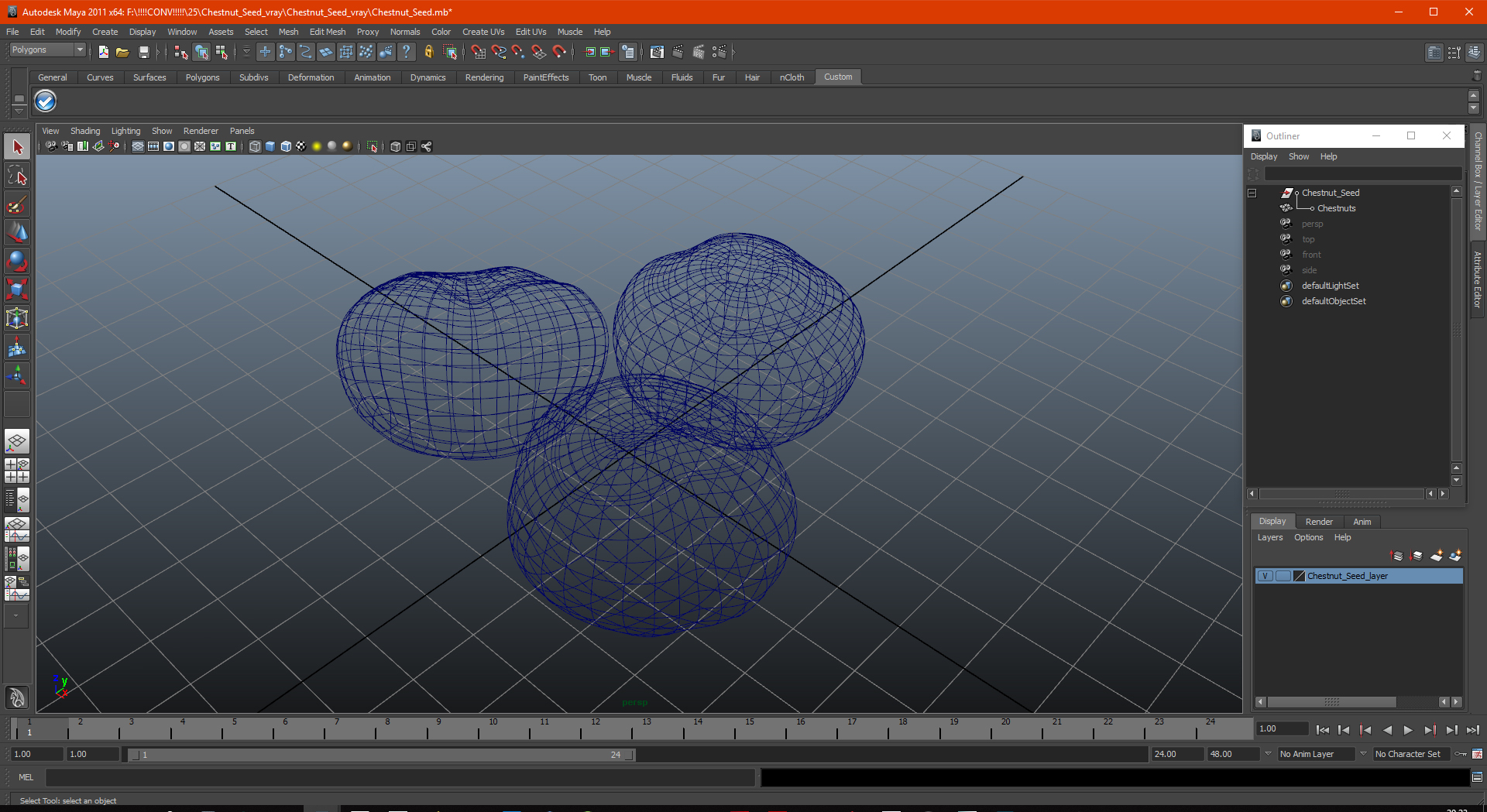
Task: Open the No Anim Layer dropdown arrow
Action: (1268, 753)
